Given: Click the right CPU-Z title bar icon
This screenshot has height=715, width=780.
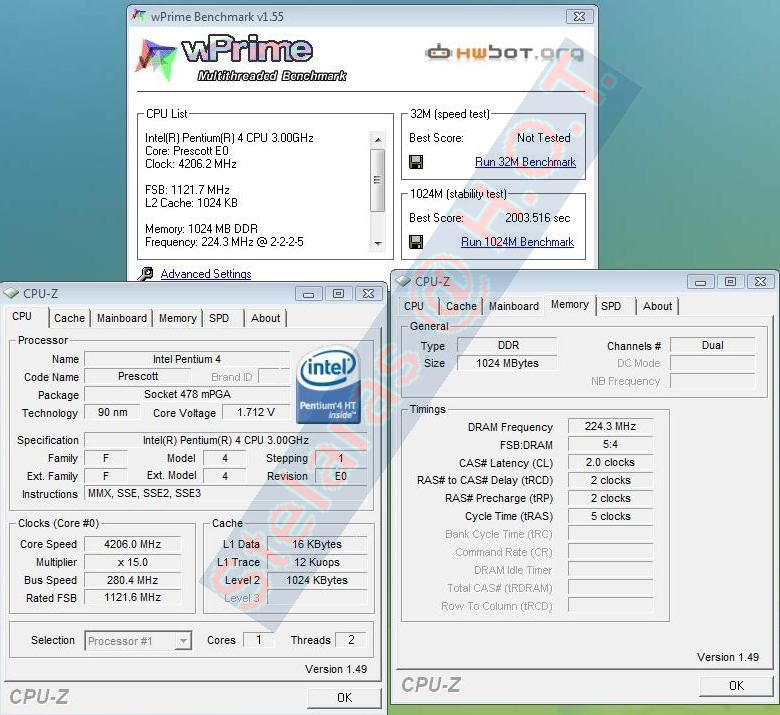Looking at the screenshot, I should pyautogui.click(x=403, y=282).
